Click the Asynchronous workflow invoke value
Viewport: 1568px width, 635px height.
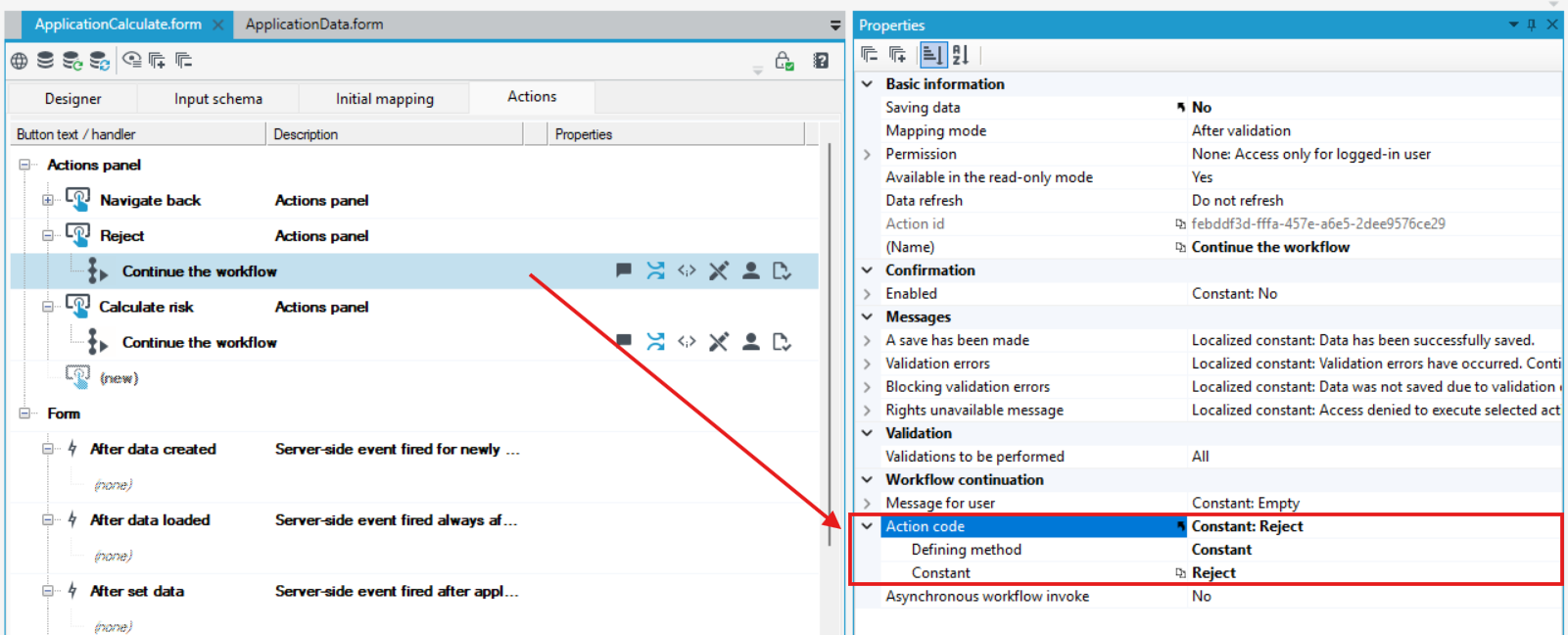pos(1201,596)
